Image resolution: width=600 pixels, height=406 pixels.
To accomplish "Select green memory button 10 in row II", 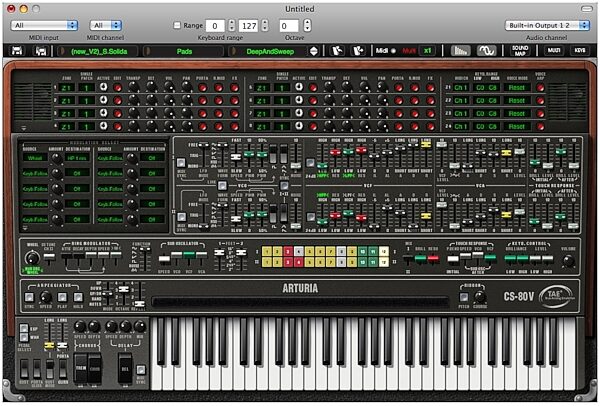I will 362,262.
